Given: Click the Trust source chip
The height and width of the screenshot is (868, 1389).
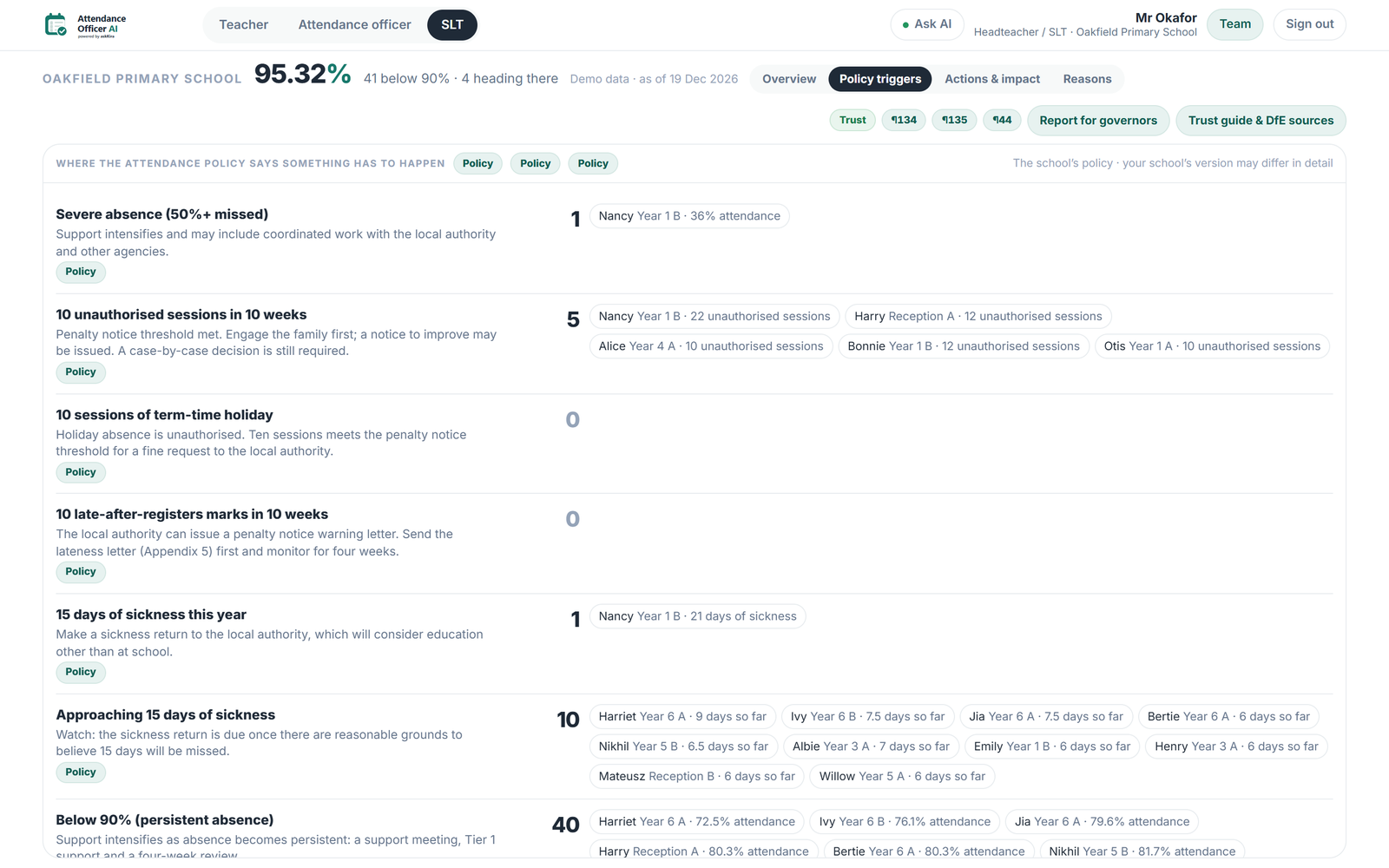Looking at the screenshot, I should pyautogui.click(x=852, y=120).
